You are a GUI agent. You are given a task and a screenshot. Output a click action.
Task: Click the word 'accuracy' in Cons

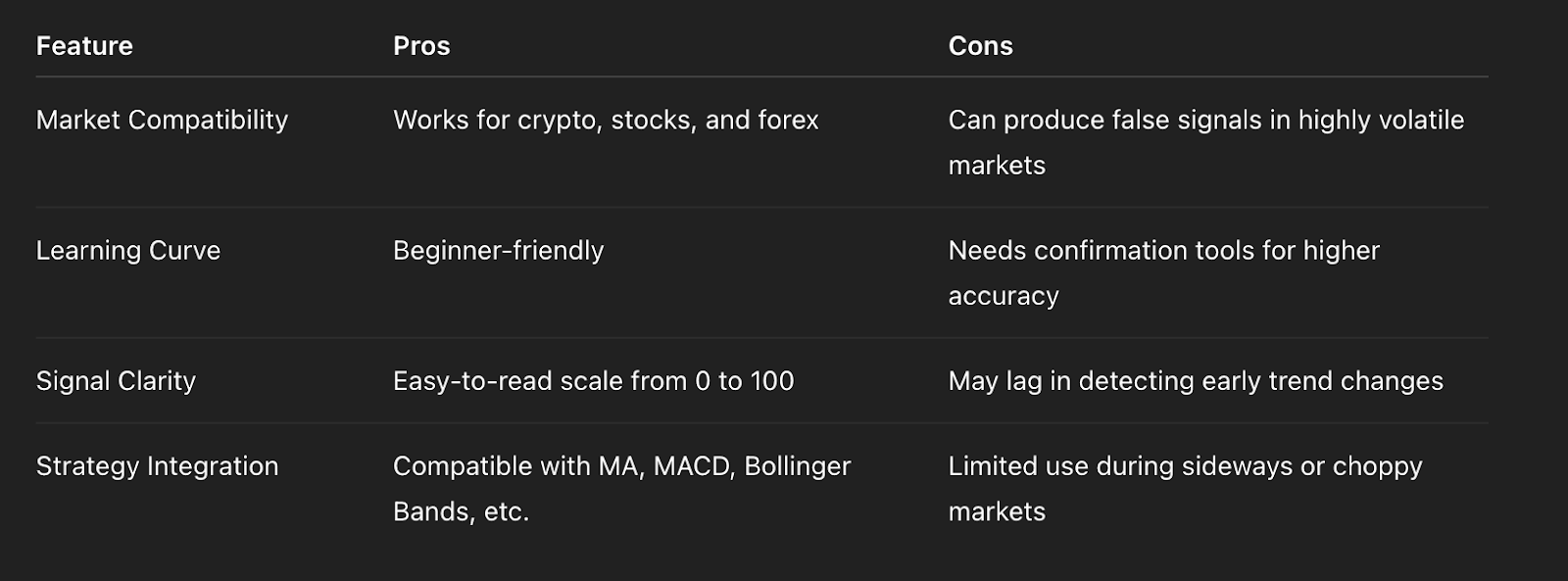[1004, 296]
